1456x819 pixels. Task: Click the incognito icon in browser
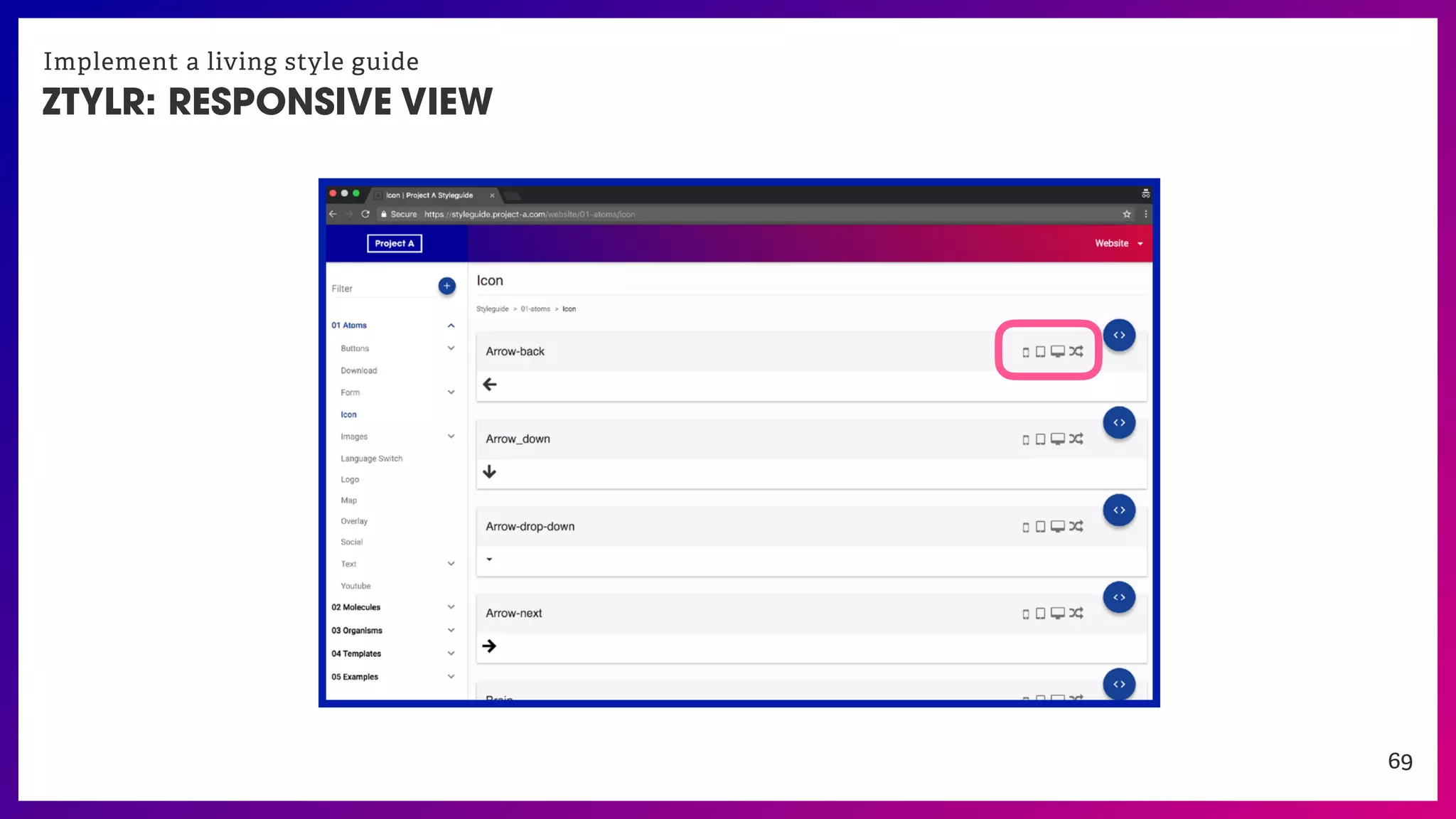point(1145,193)
